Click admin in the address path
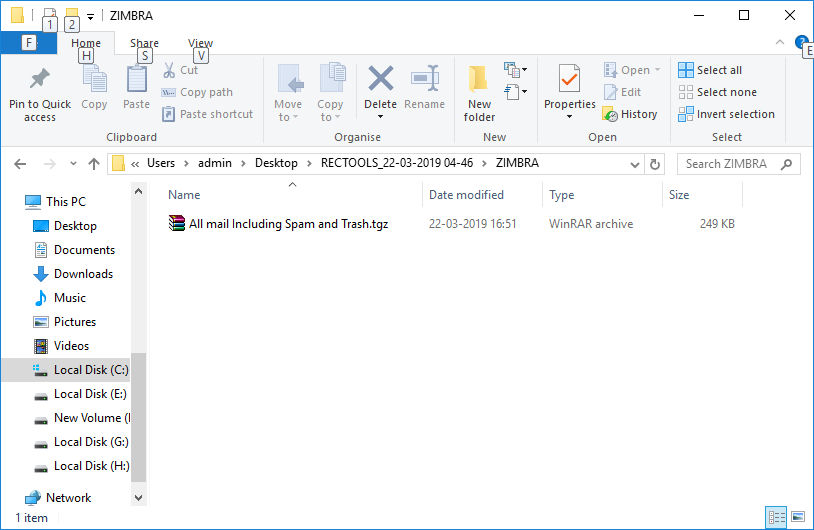Image resolution: width=814 pixels, height=530 pixels. (x=215, y=163)
